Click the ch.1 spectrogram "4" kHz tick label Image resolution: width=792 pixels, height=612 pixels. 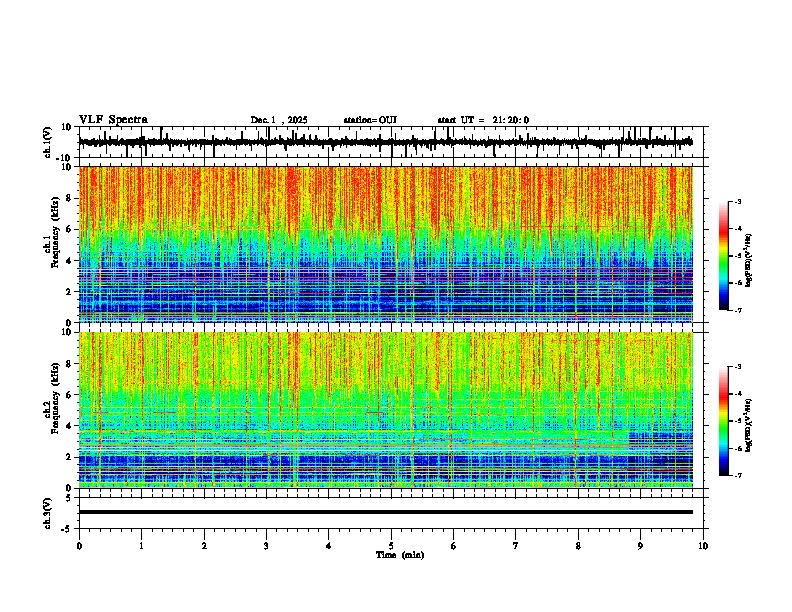click(69, 261)
